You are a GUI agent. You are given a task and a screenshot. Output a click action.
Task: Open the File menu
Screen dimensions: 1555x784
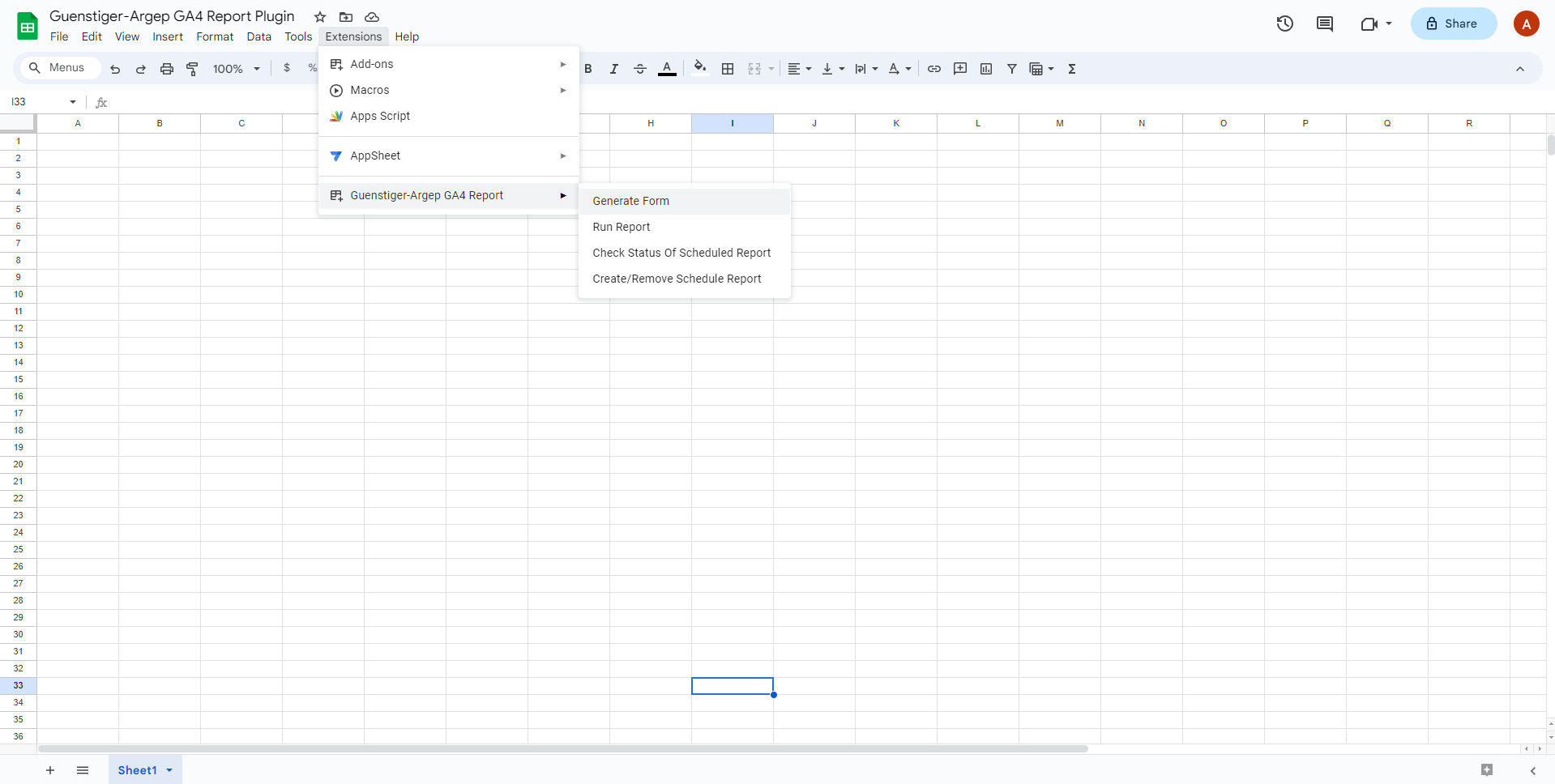[x=59, y=36]
